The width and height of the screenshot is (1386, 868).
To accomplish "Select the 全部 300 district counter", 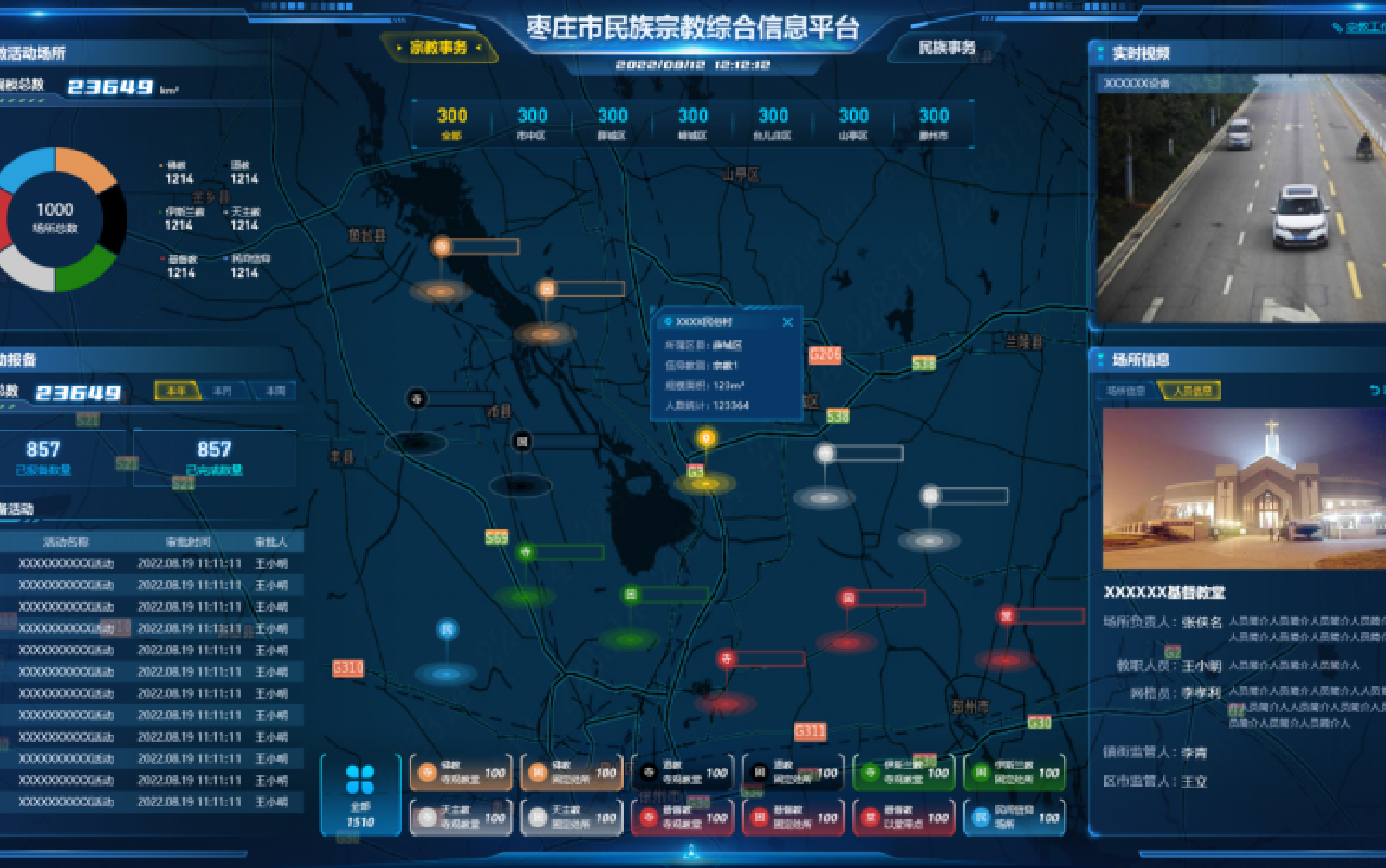I will coord(451,123).
